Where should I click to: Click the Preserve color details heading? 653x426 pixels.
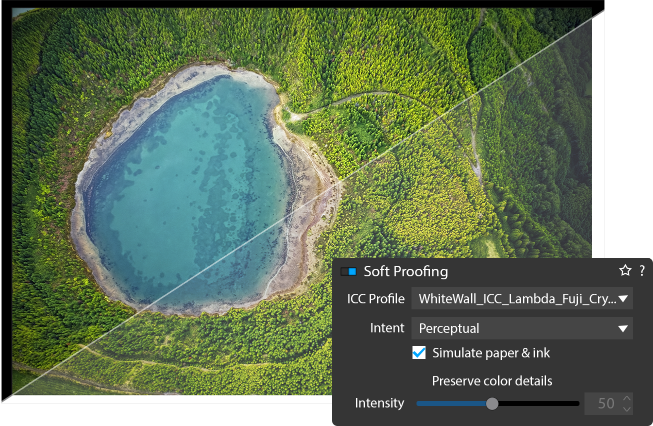pyautogui.click(x=492, y=381)
